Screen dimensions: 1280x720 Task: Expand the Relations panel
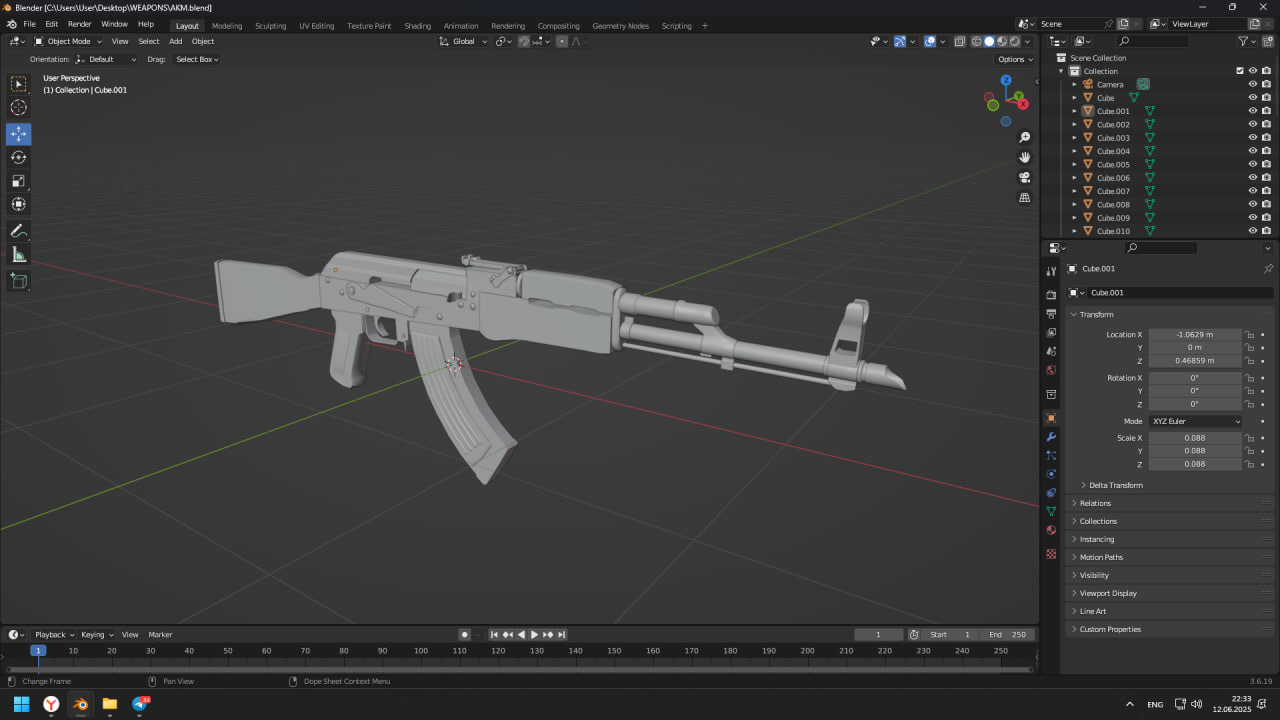pos(1095,503)
